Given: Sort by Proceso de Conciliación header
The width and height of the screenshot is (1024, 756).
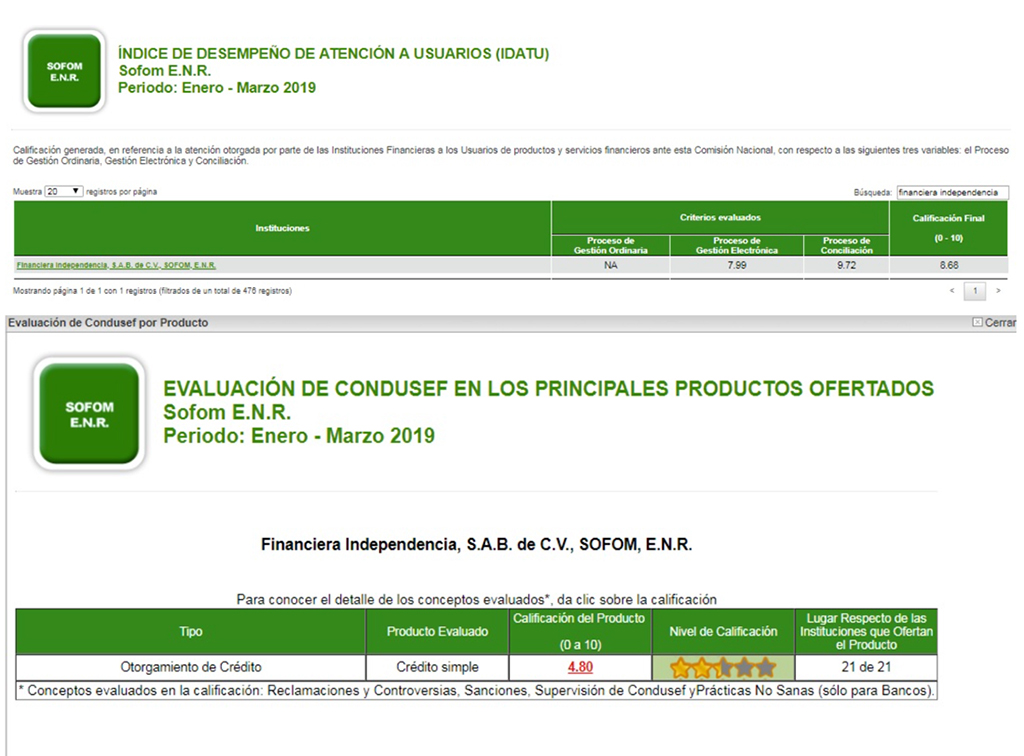Looking at the screenshot, I should coord(846,245).
